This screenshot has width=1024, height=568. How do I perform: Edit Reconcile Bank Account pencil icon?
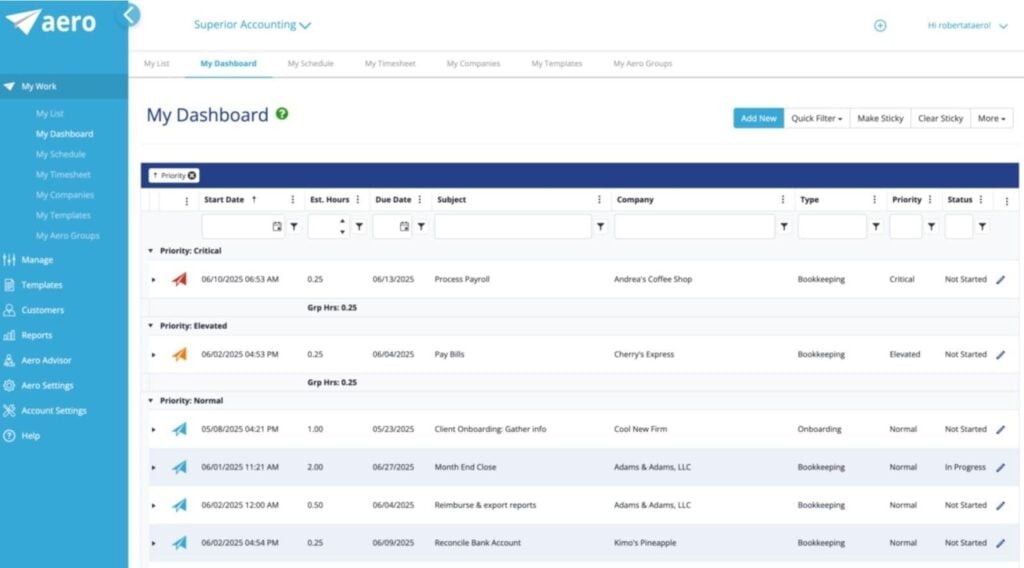[x=1000, y=543]
